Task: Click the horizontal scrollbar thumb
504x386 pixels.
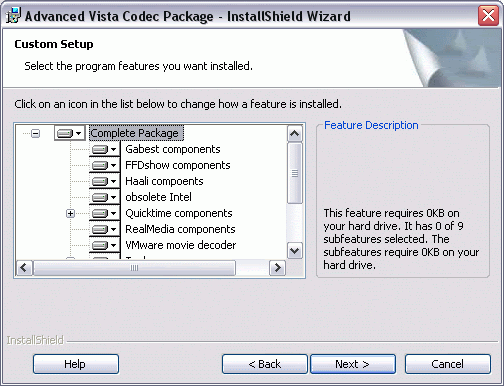Action: click(134, 268)
